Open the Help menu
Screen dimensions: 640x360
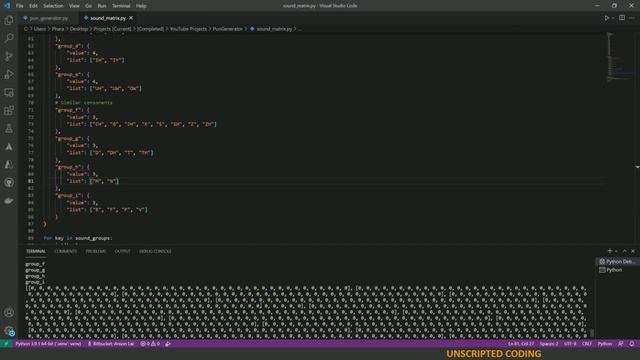click(141, 6)
